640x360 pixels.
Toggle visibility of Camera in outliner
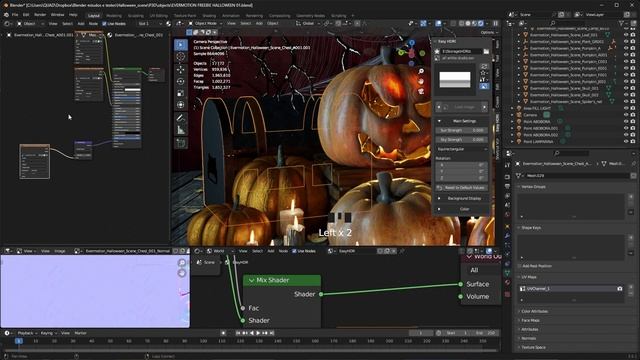point(626,115)
